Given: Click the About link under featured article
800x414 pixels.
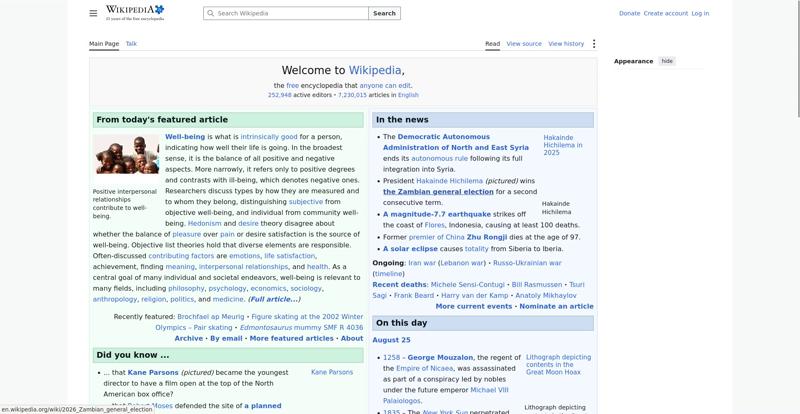Looking at the screenshot, I should 352,338.
